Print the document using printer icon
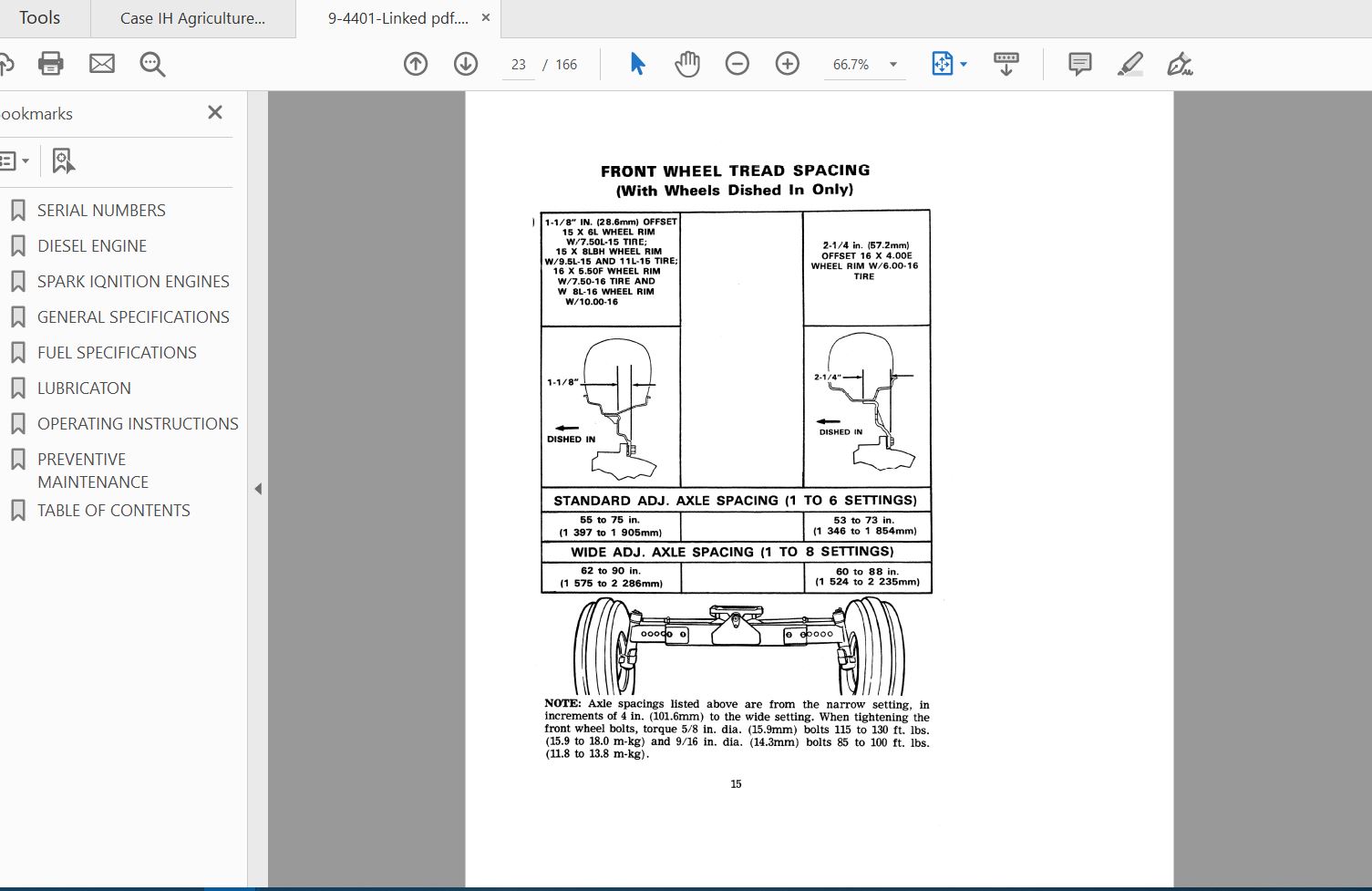The width and height of the screenshot is (1372, 891). 51,64
